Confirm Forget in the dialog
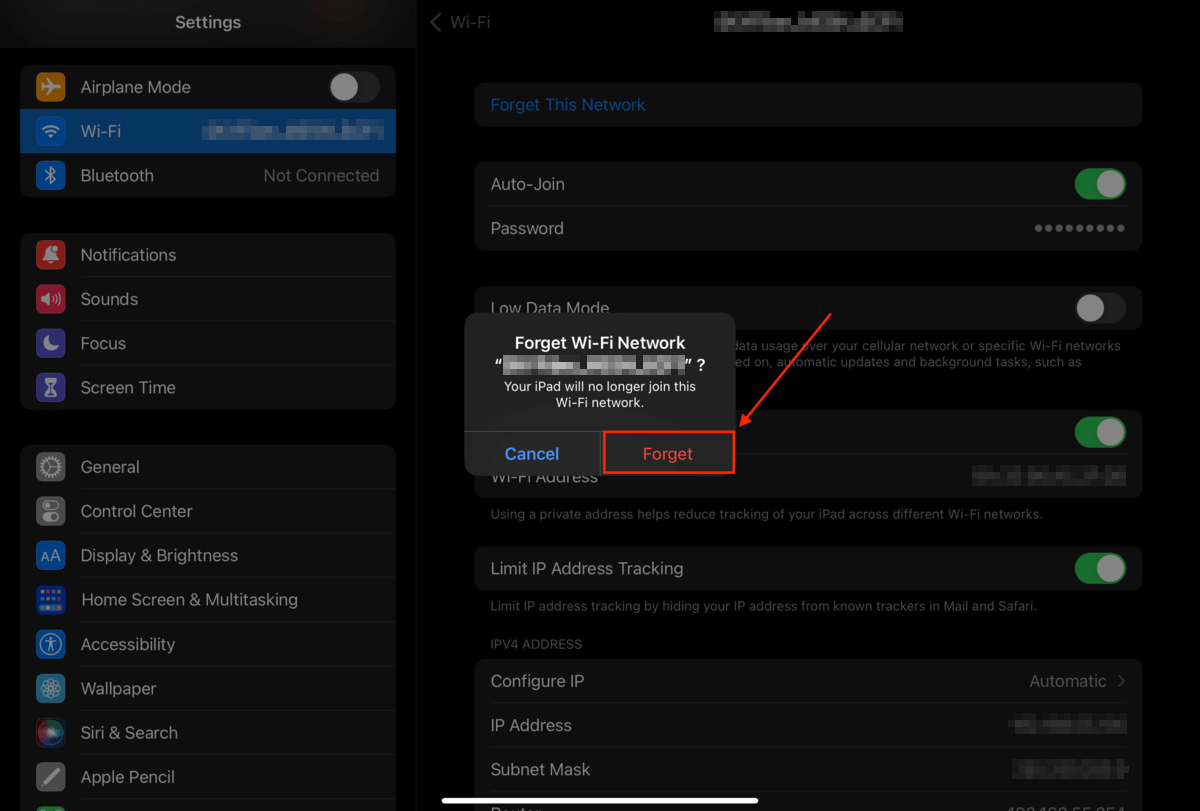The width and height of the screenshot is (1200, 811). [x=668, y=453]
